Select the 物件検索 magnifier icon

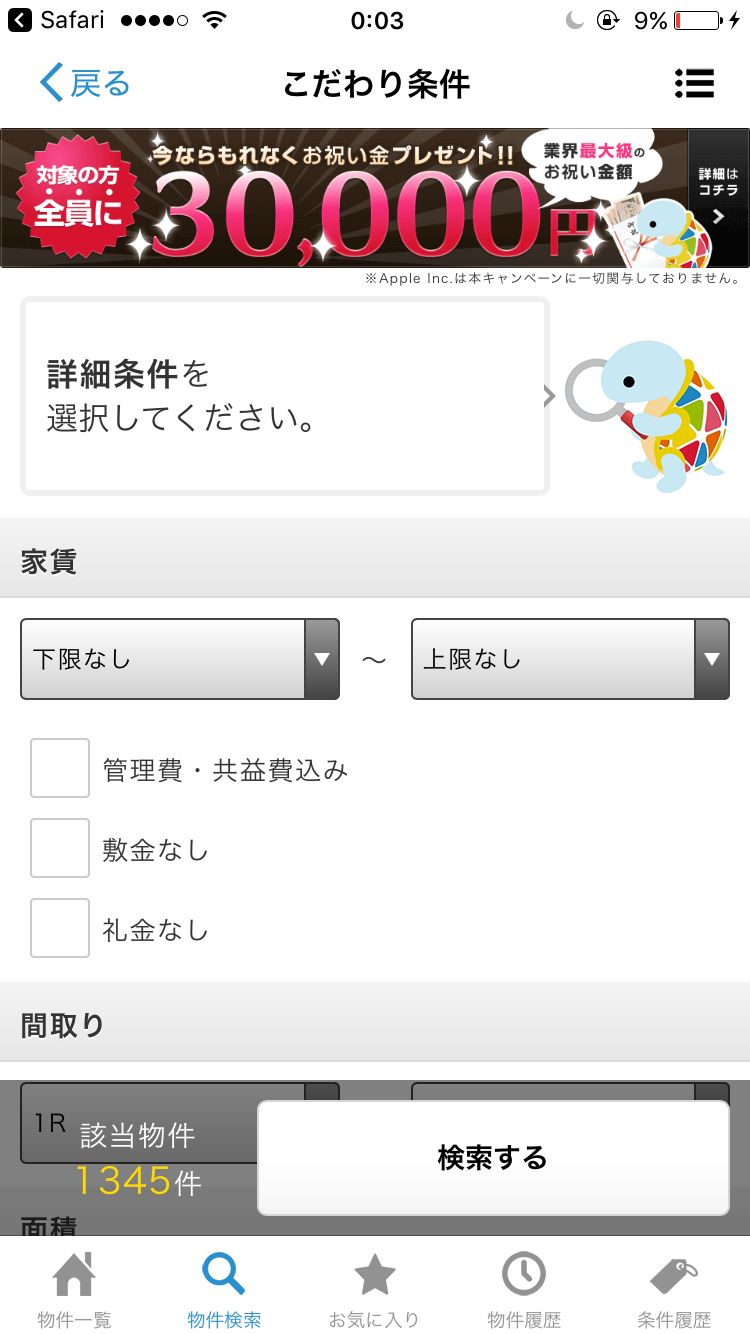pyautogui.click(x=223, y=1274)
